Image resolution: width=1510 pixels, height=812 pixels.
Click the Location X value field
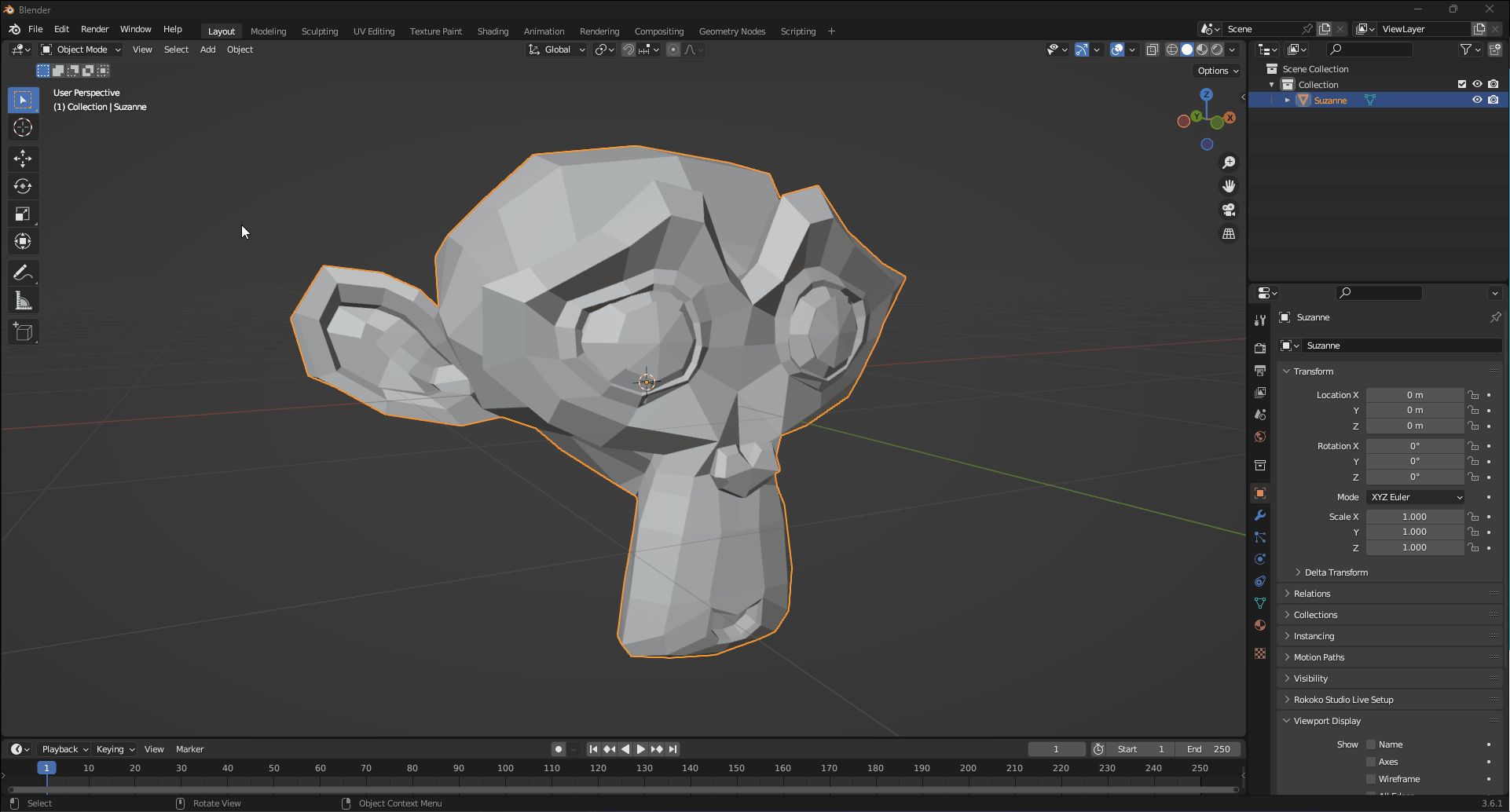coord(1415,395)
